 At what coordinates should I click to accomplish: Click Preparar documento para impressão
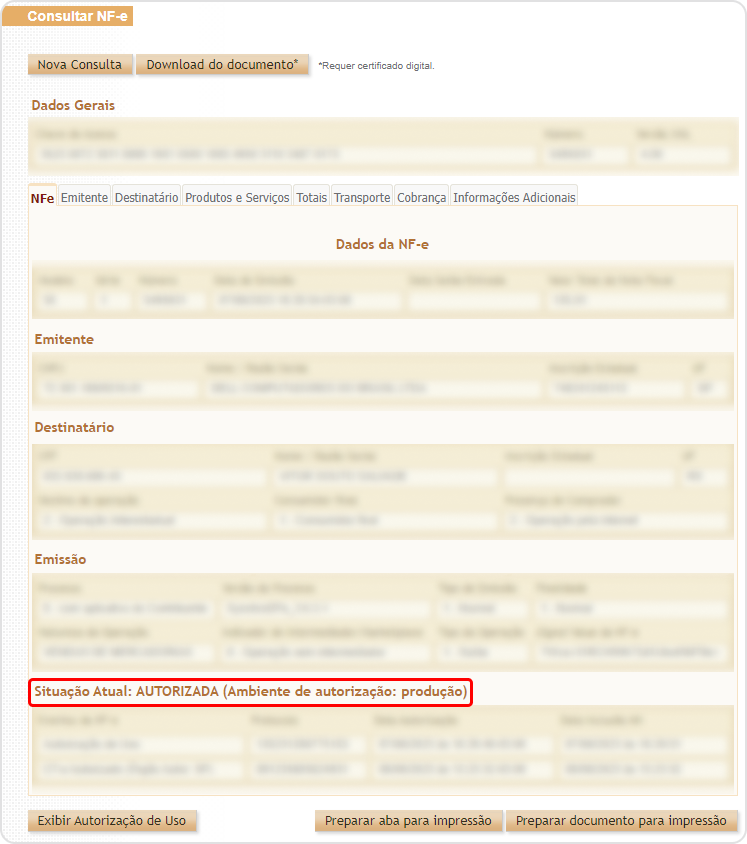621,820
